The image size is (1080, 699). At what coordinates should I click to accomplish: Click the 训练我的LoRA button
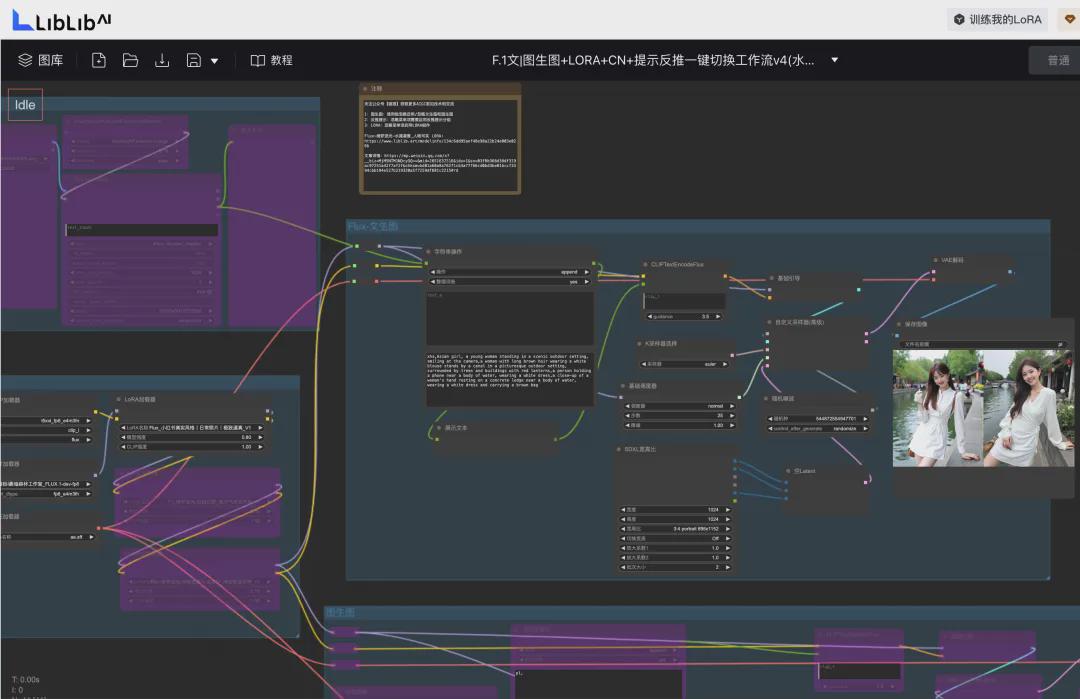pos(1004,19)
